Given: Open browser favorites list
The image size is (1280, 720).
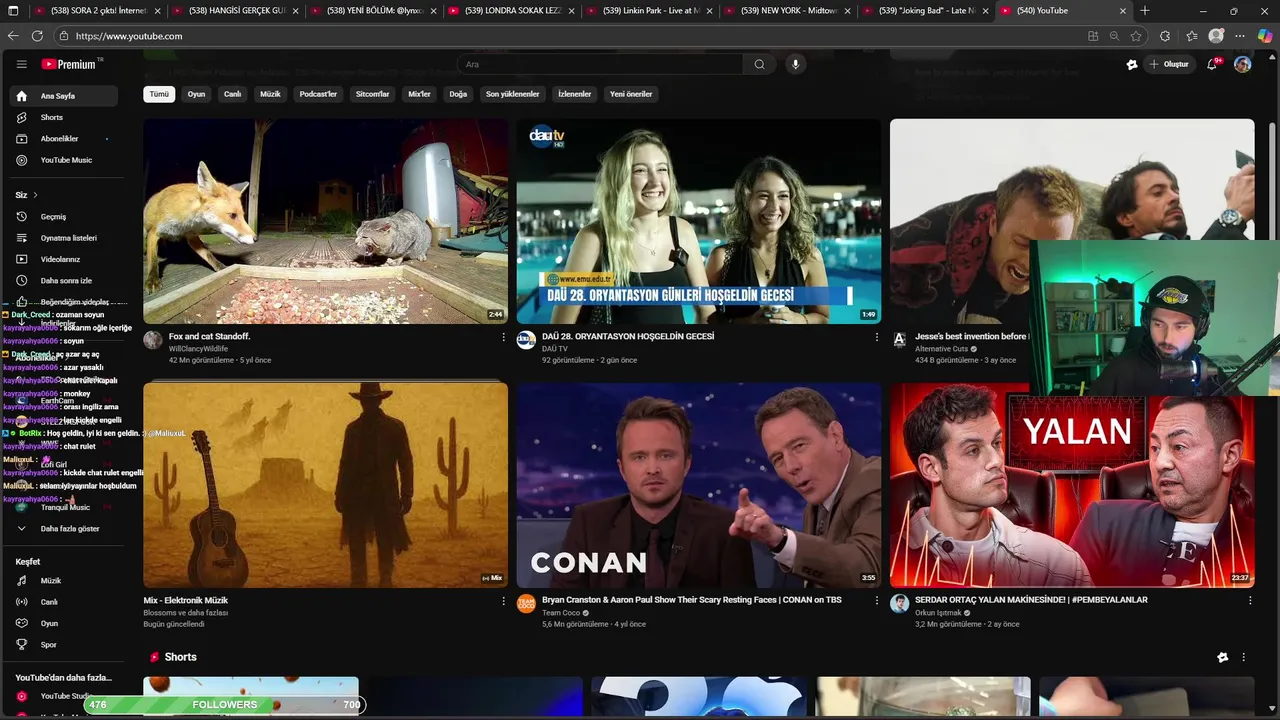Looking at the screenshot, I should tap(1192, 36).
